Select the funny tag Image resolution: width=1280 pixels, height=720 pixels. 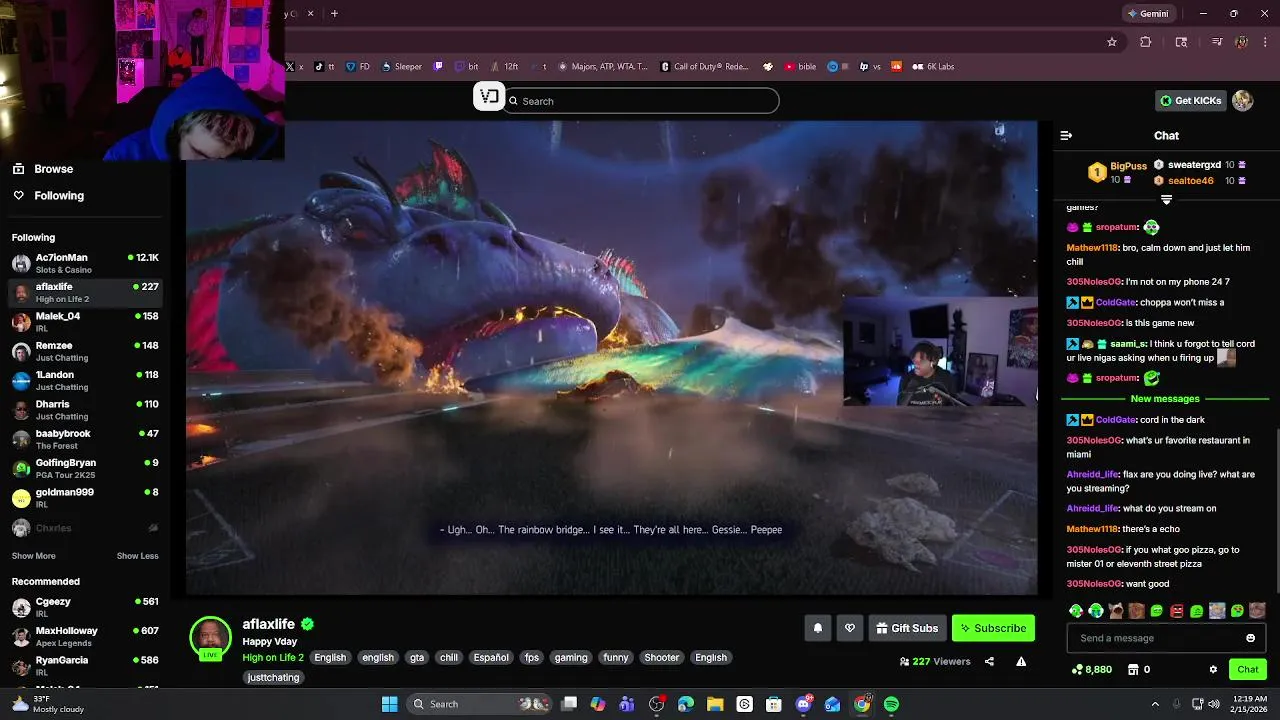(x=616, y=658)
